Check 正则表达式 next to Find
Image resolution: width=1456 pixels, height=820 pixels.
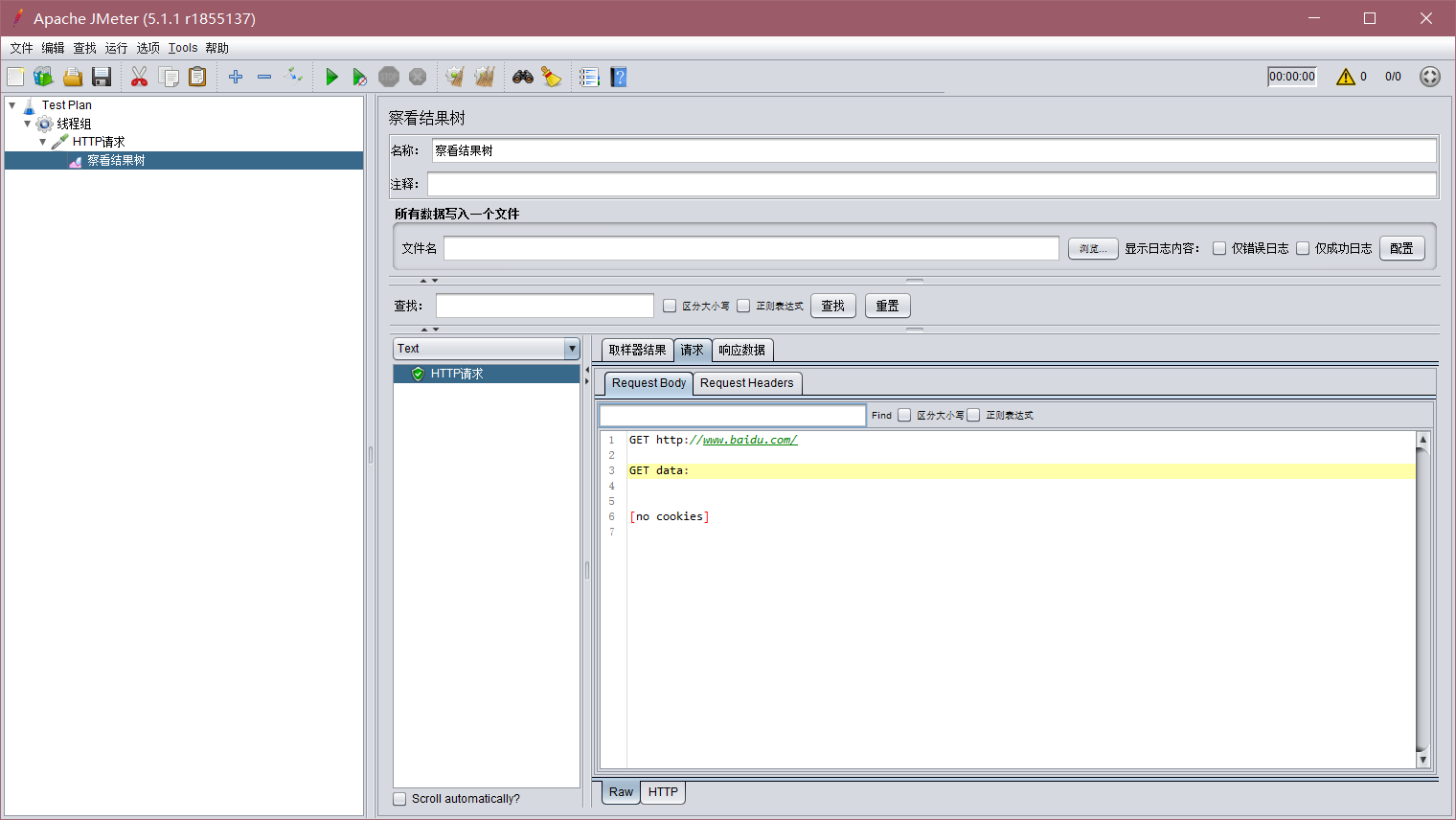tap(973, 415)
